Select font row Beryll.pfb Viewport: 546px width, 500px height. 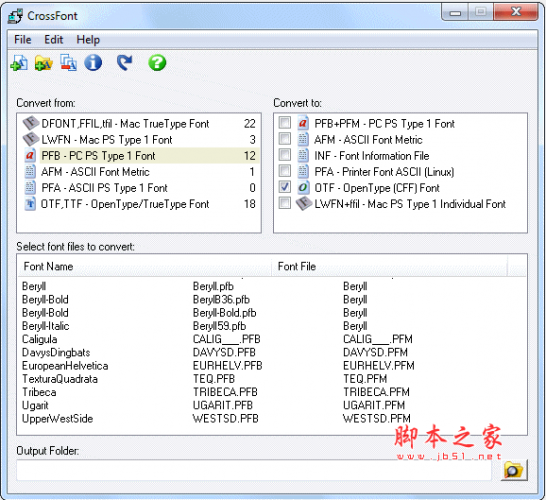pos(272,286)
